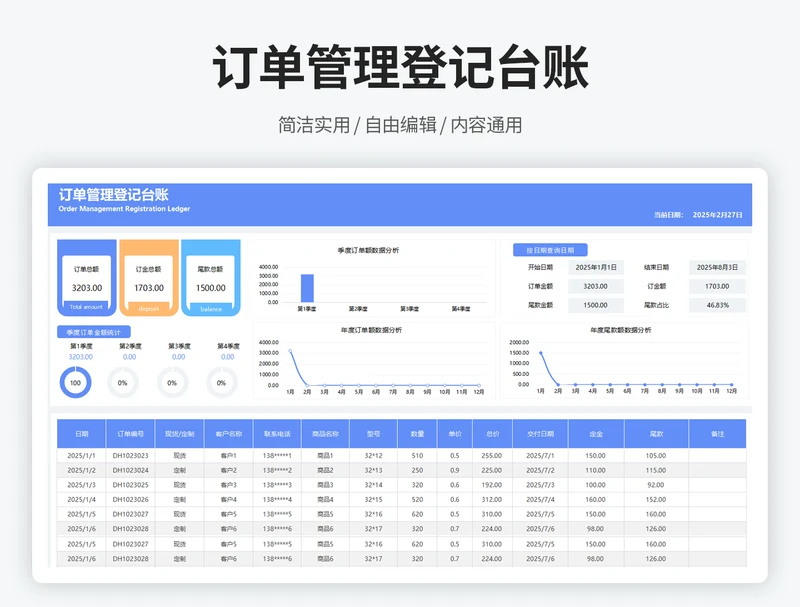Click the 交付日期 column header
800x607 pixels.
540,434
